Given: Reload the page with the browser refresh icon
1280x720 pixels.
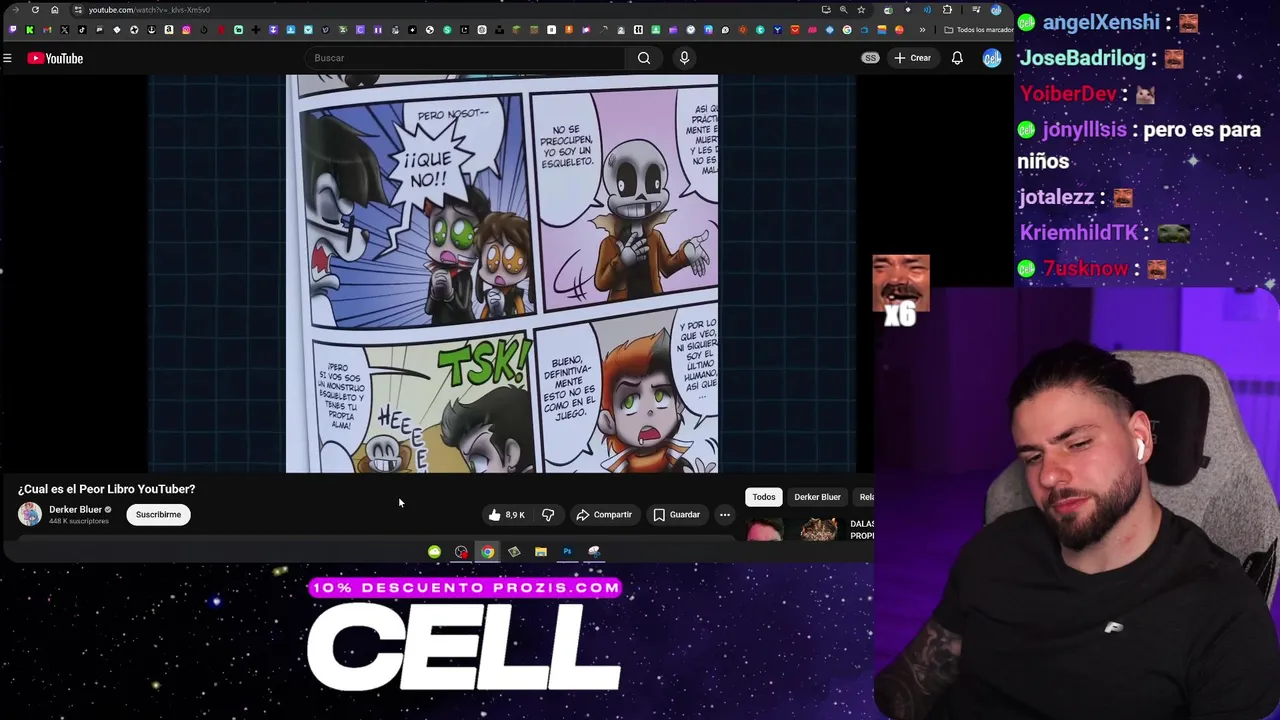Looking at the screenshot, I should click(x=35, y=10).
